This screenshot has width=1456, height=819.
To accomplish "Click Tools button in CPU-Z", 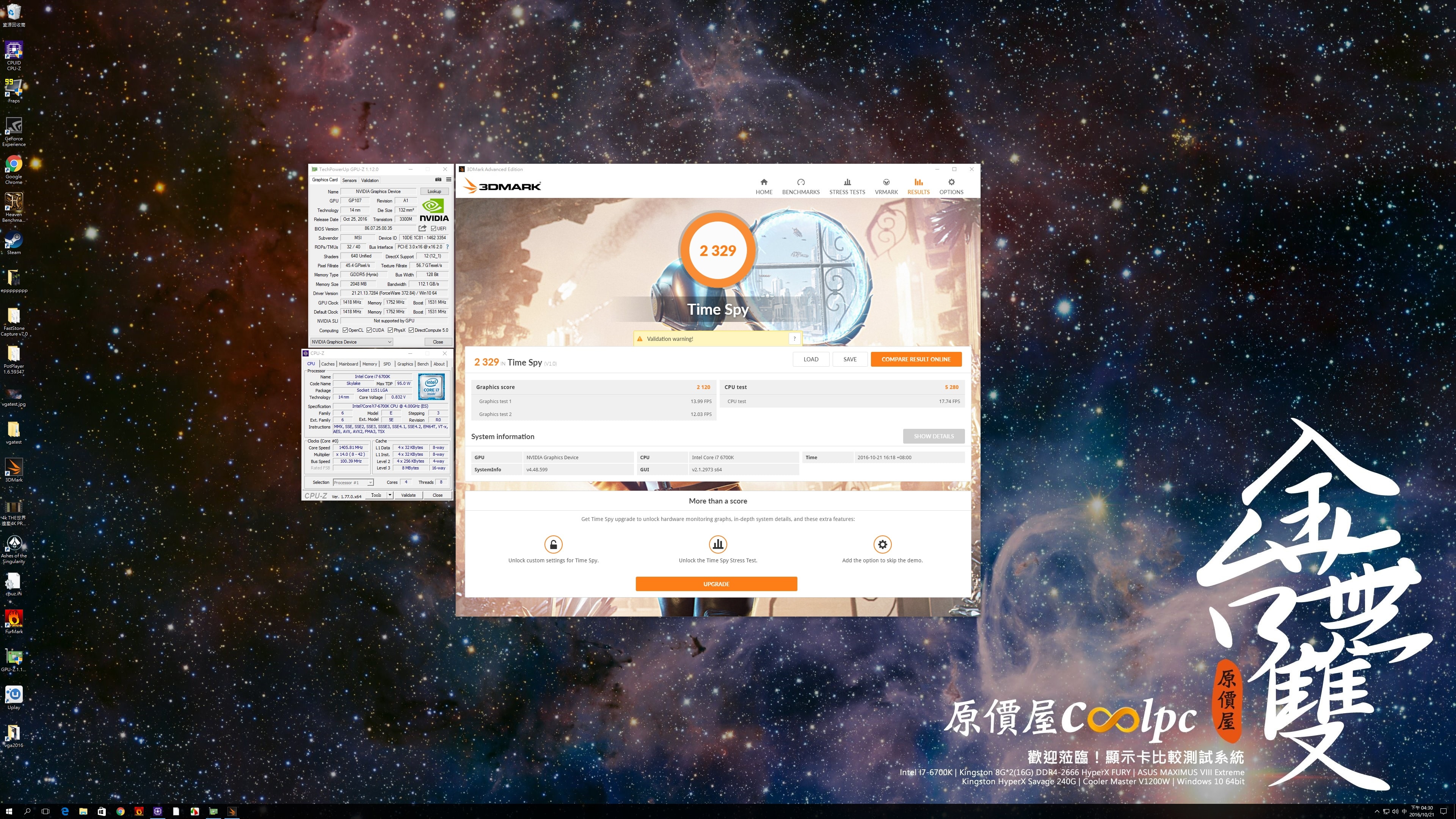I will (x=376, y=495).
